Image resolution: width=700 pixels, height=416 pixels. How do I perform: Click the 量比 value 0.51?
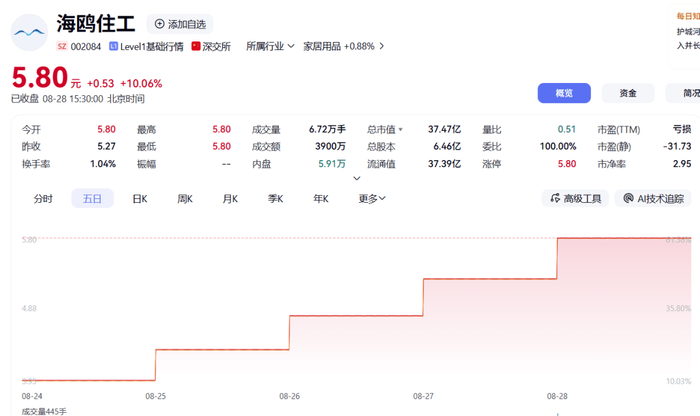pyautogui.click(x=567, y=129)
